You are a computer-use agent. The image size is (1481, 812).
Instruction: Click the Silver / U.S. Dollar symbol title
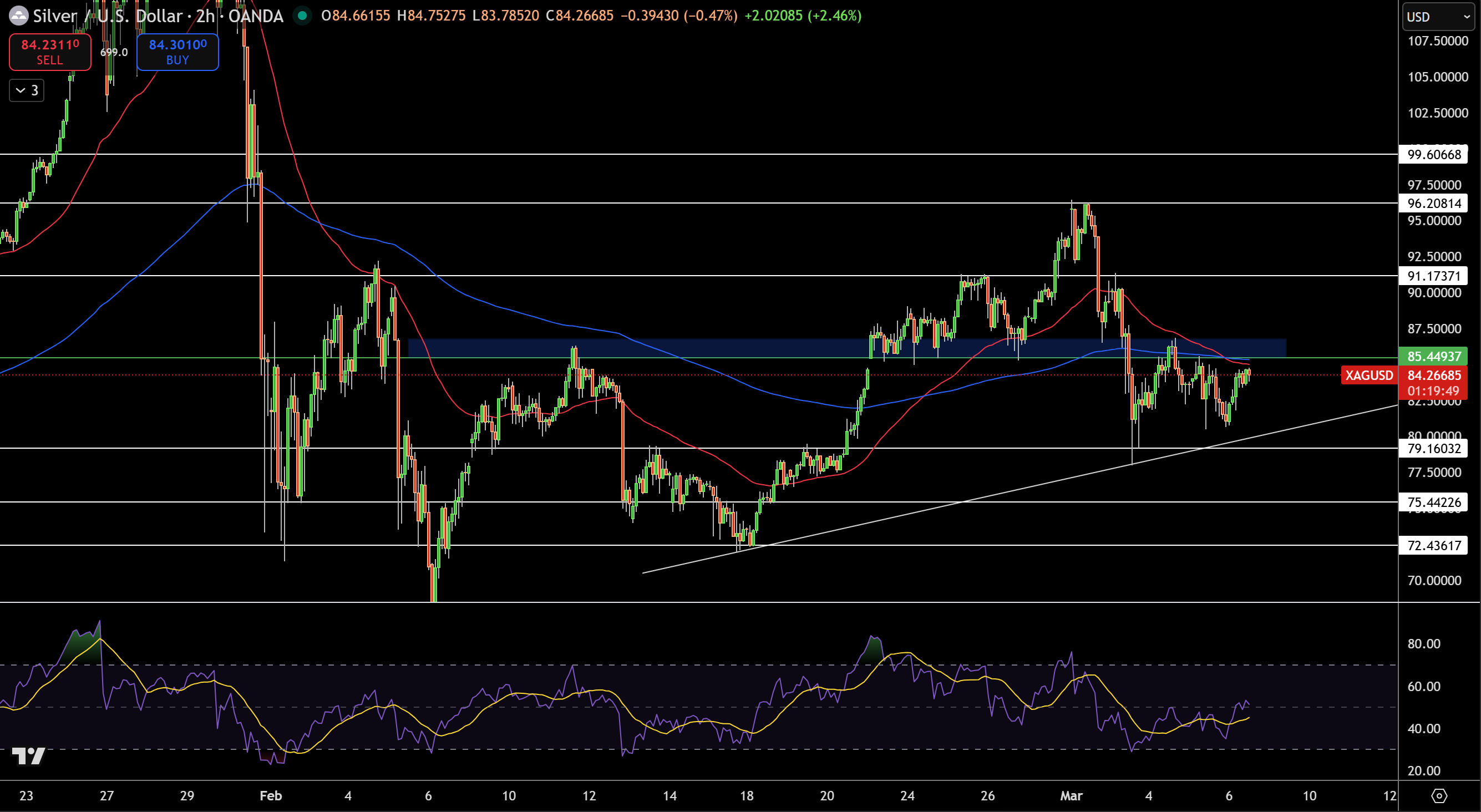coord(110,16)
